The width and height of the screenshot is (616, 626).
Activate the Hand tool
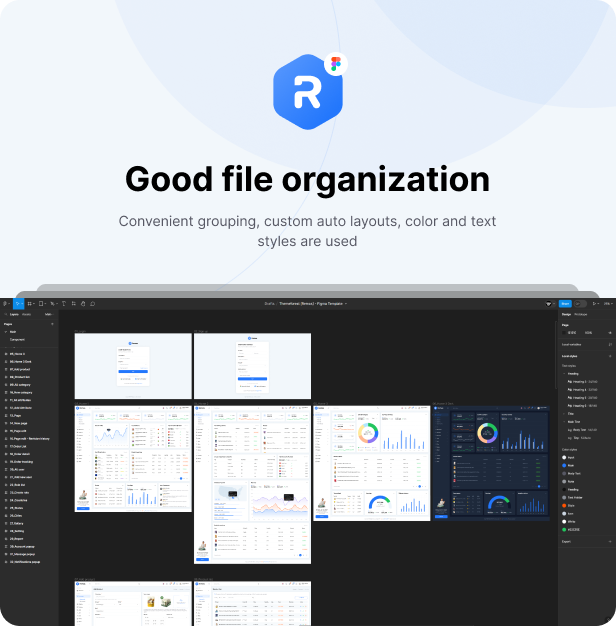point(83,303)
